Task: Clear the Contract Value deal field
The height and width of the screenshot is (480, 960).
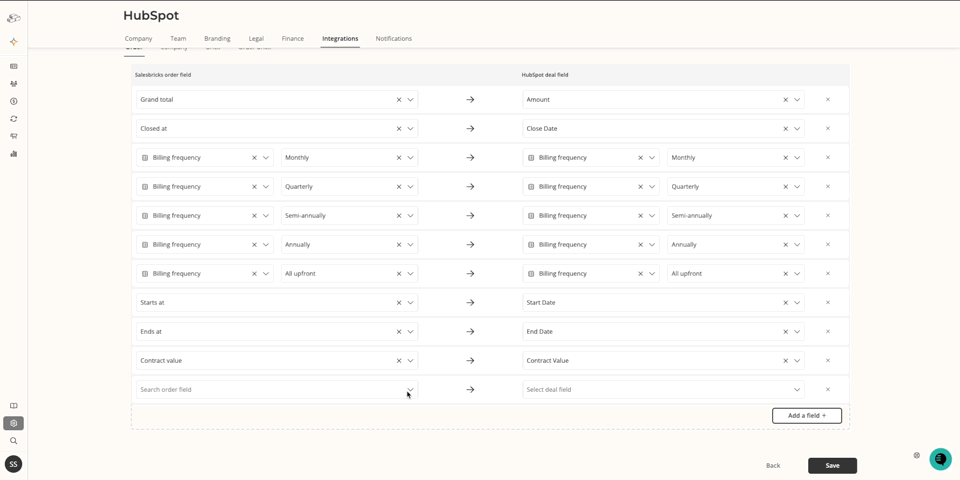Action: [x=786, y=361]
